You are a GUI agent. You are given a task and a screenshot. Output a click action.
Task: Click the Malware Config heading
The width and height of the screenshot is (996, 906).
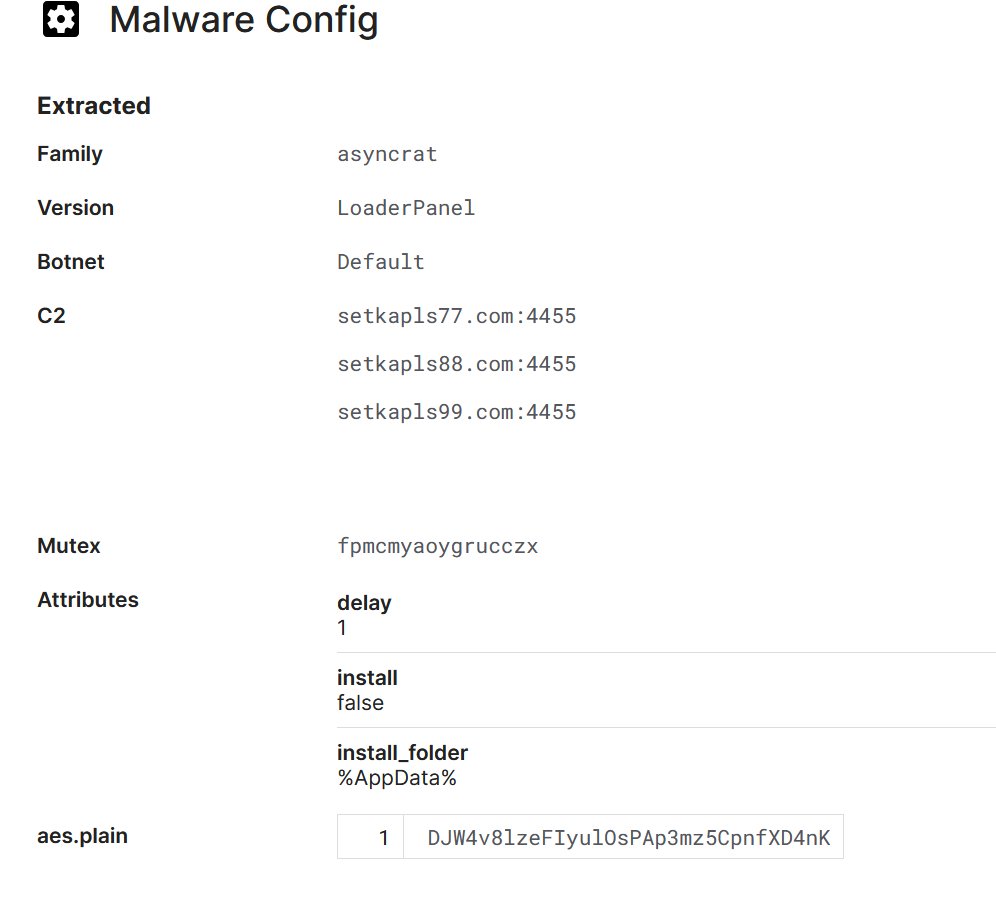(243, 20)
